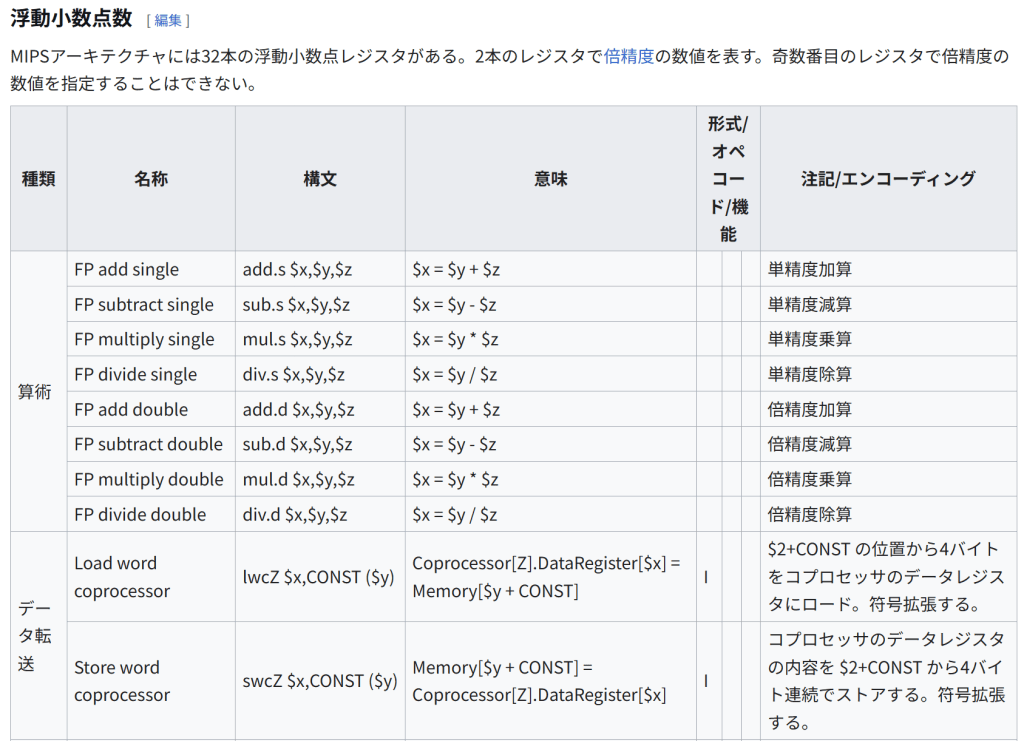The height and width of the screenshot is (741, 1024).
Task: Click the 種類 column header
Action: pyautogui.click(x=38, y=179)
